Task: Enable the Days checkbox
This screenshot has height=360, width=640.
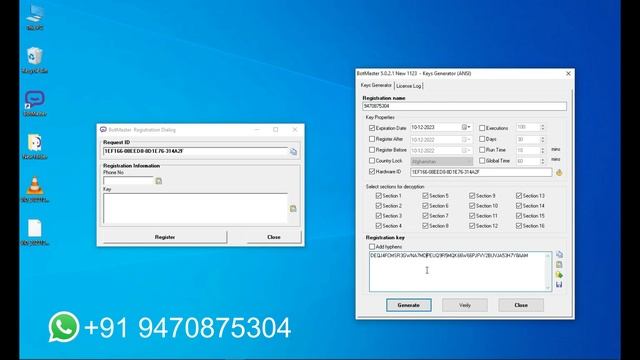Action: pyautogui.click(x=482, y=139)
